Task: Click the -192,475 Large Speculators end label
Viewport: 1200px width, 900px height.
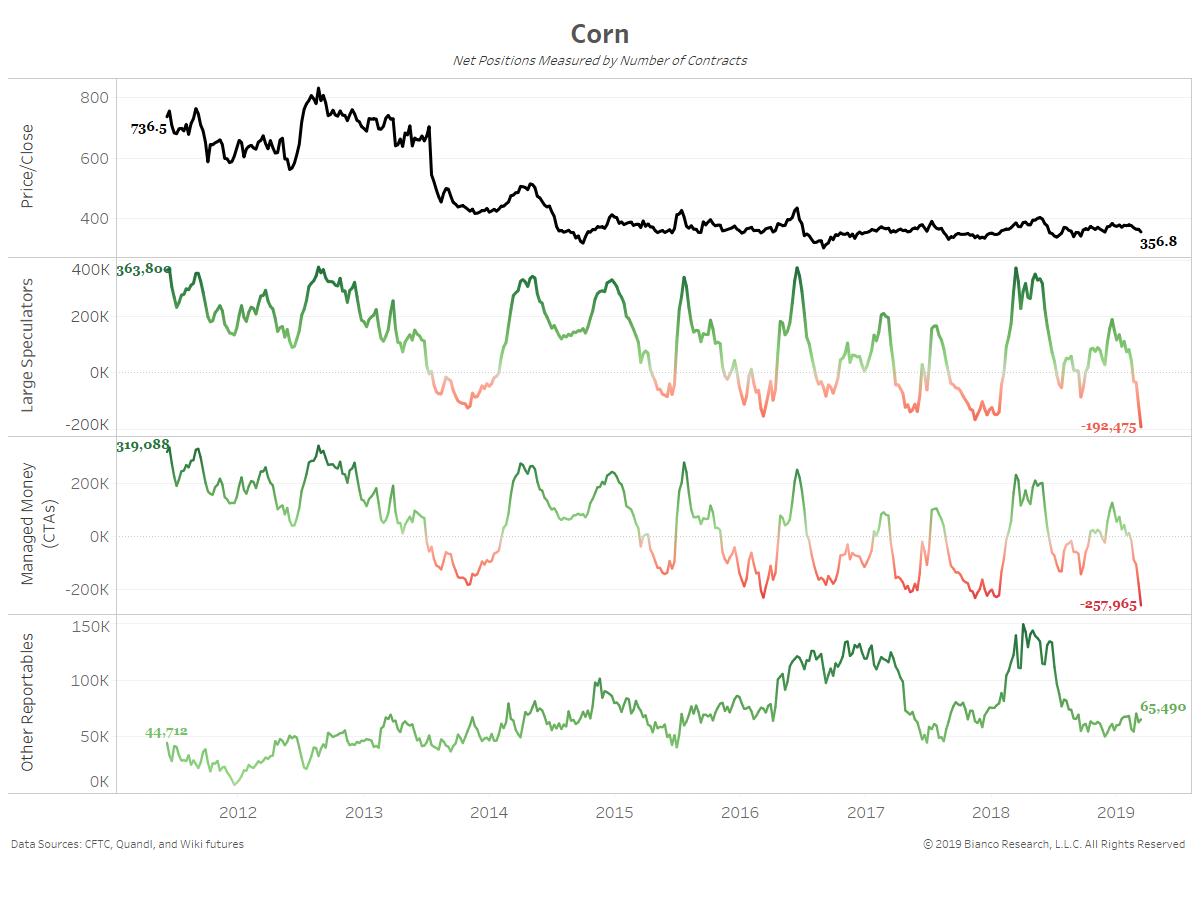Action: (1109, 427)
